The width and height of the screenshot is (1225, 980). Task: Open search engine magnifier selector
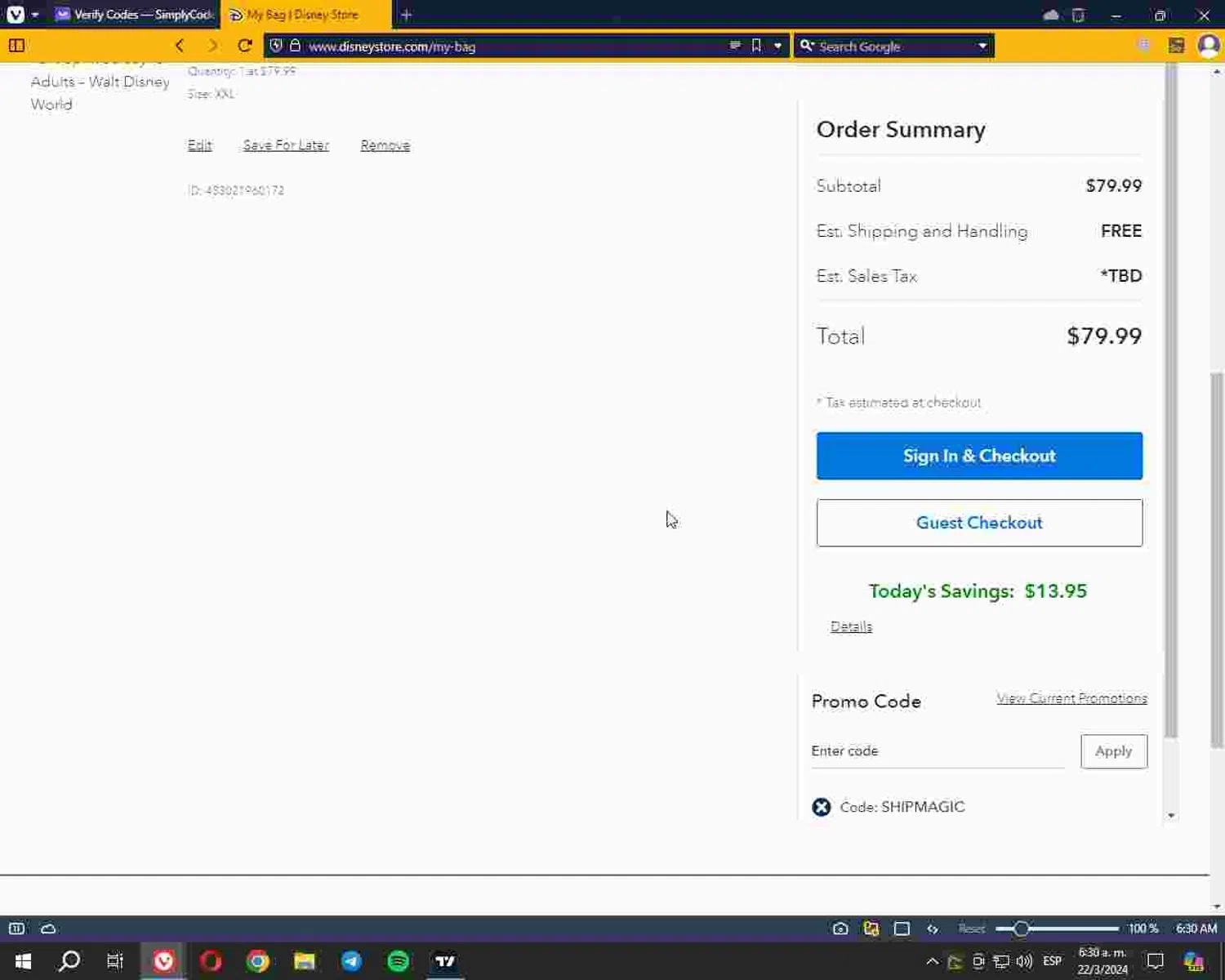(807, 46)
